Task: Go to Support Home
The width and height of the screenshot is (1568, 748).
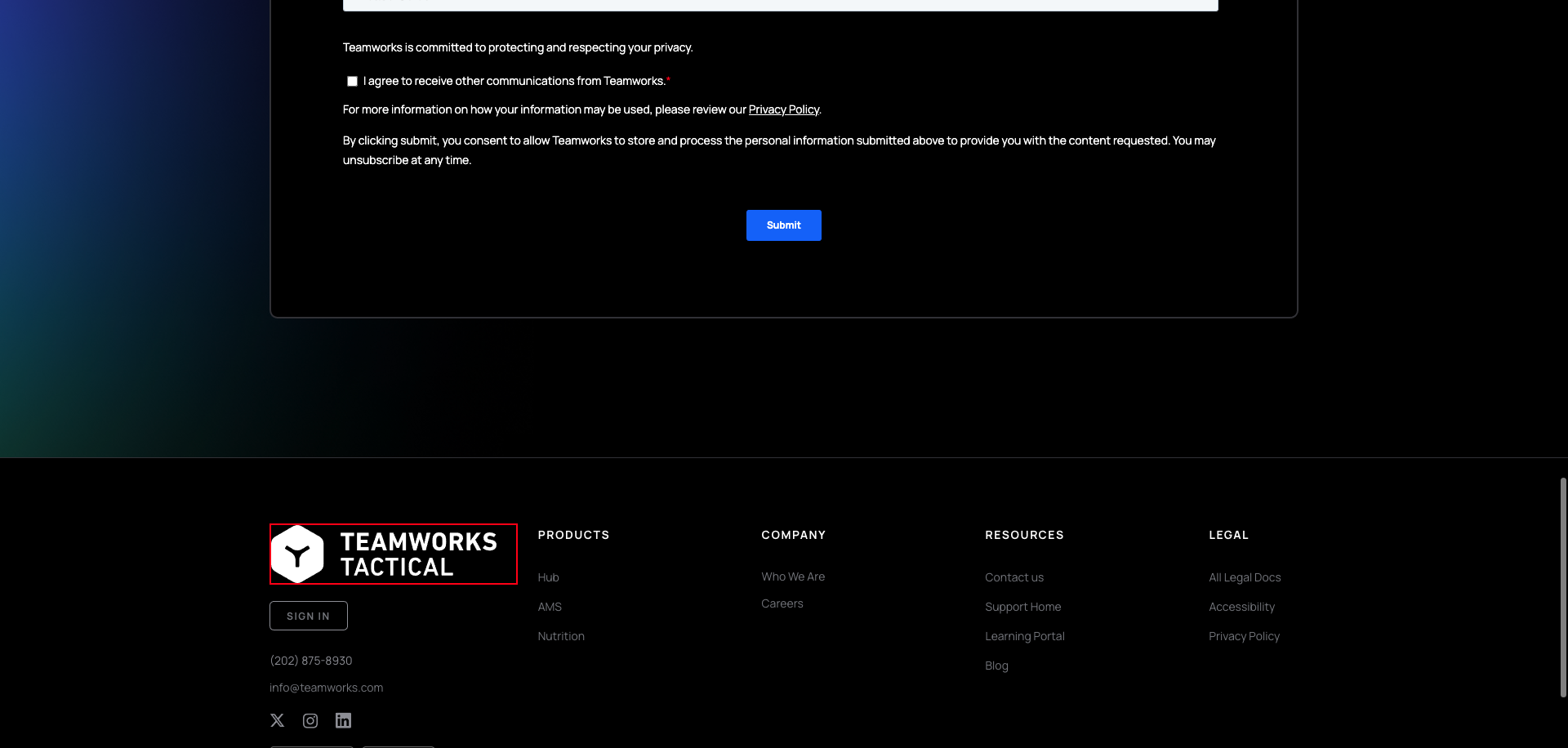Action: [1022, 607]
